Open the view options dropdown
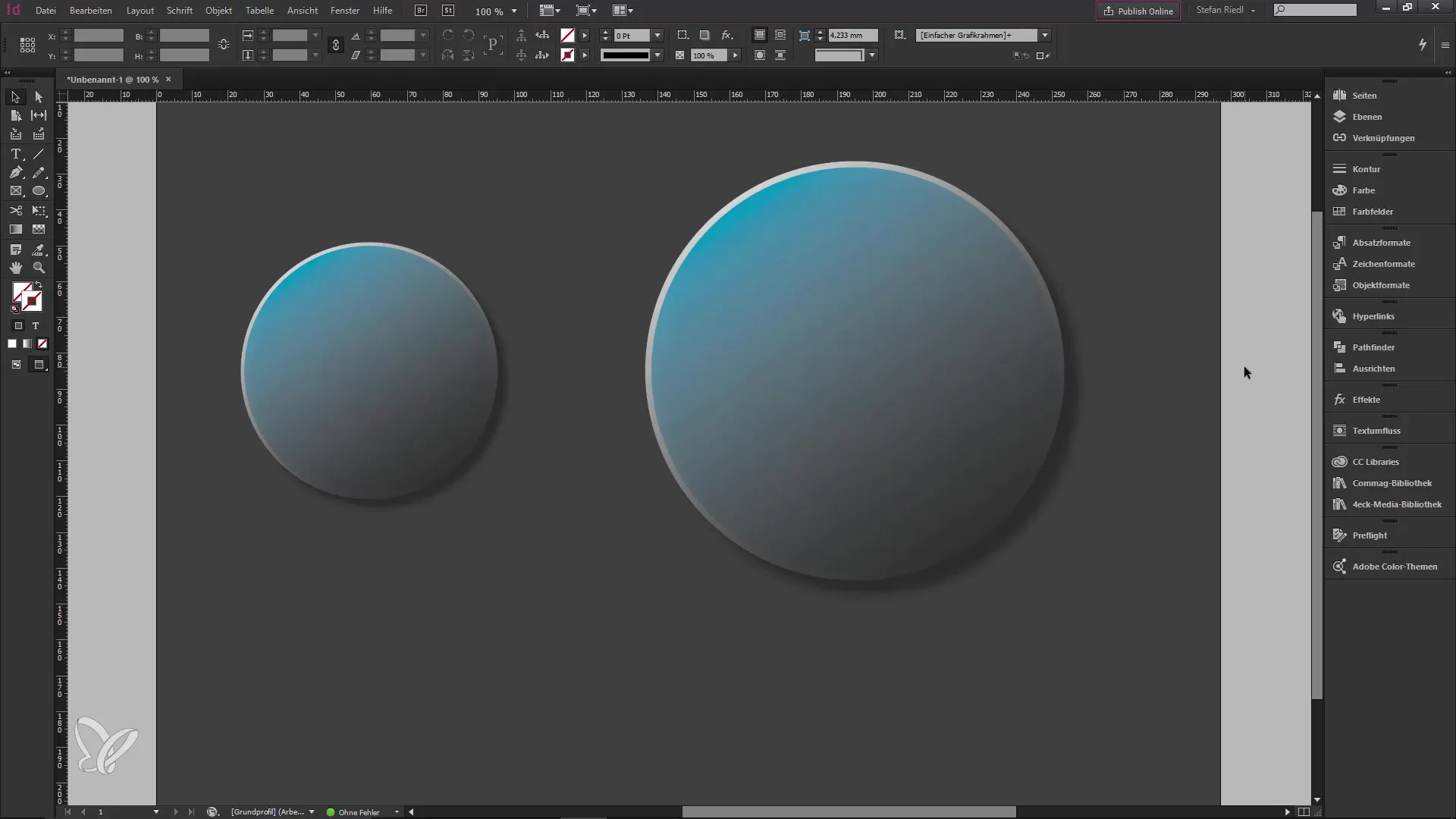 point(550,11)
